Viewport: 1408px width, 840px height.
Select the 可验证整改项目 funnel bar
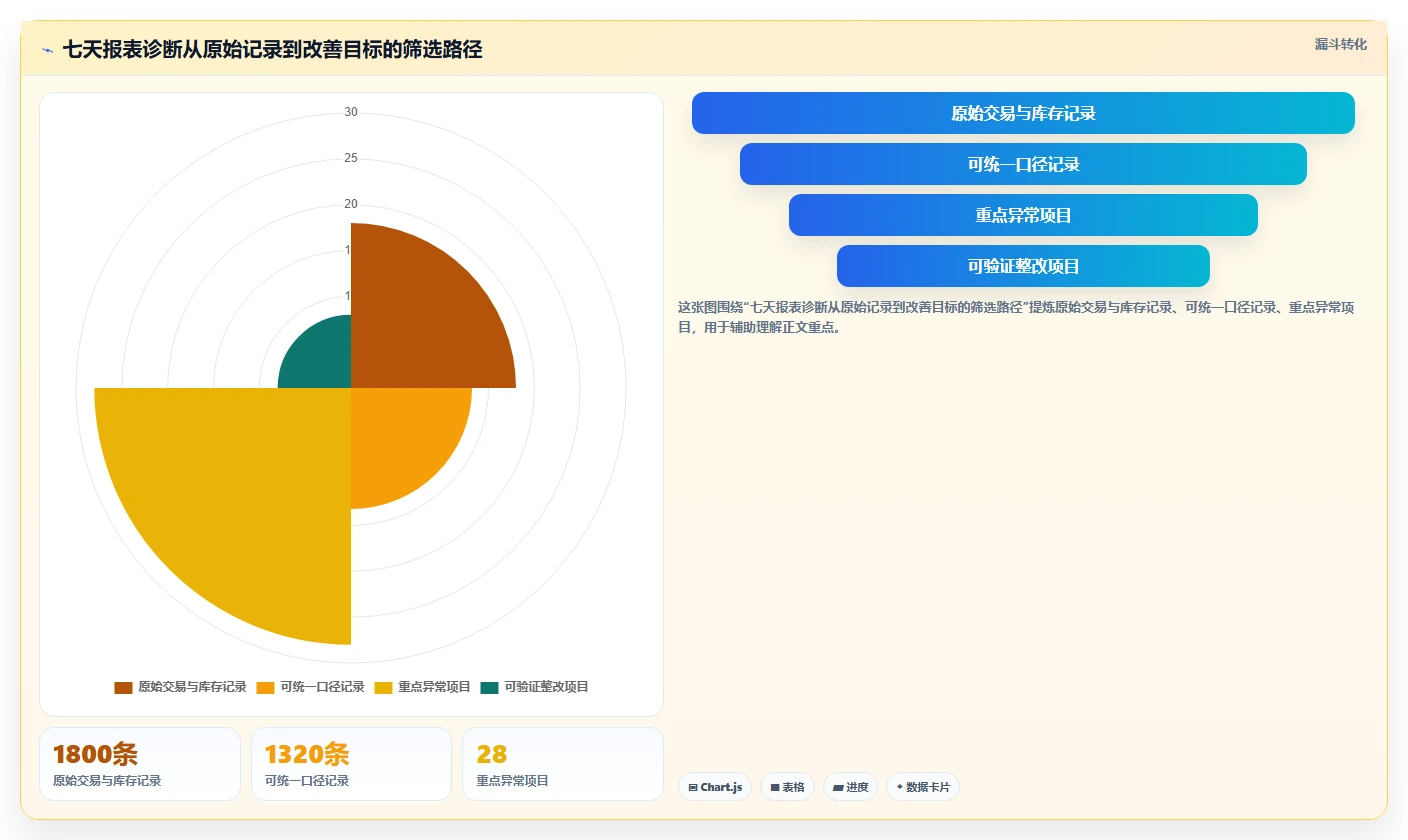[x=1023, y=266]
